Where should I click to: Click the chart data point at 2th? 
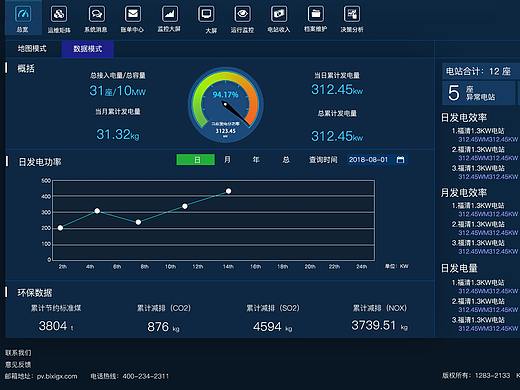(x=60, y=228)
